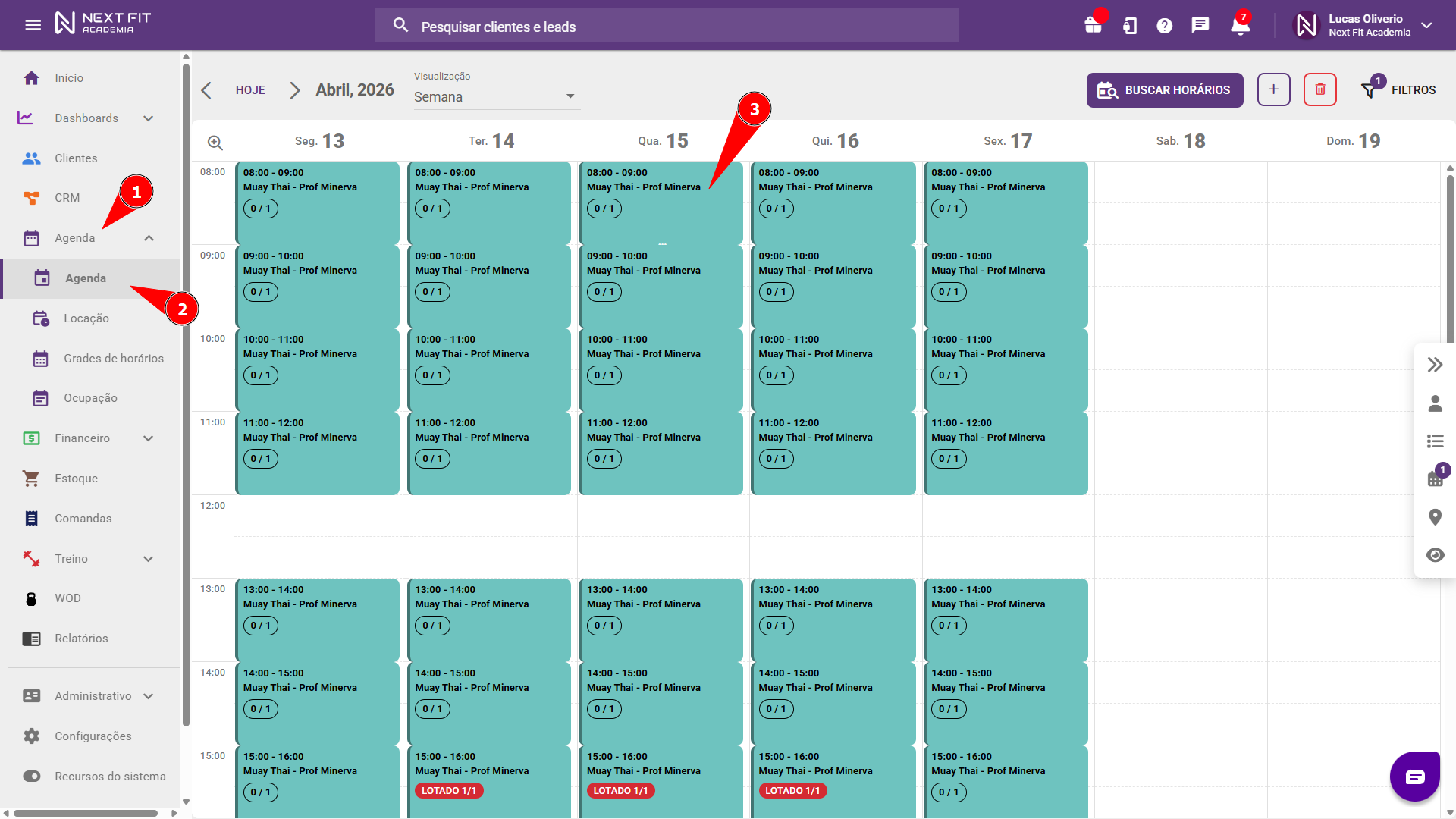
Task: Toggle the hamburger menu sidebar
Action: (33, 25)
